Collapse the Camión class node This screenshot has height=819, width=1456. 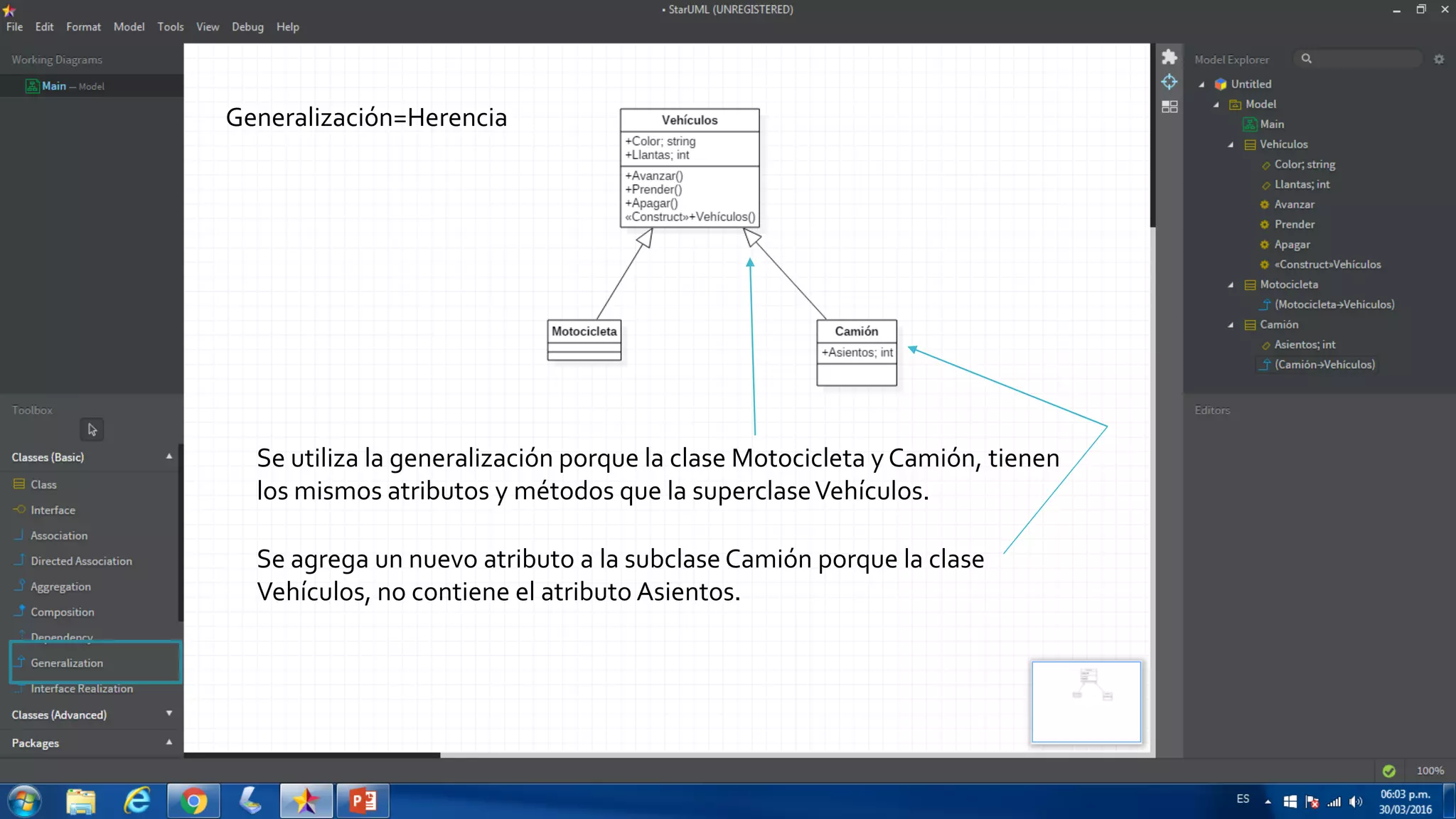point(1231,325)
